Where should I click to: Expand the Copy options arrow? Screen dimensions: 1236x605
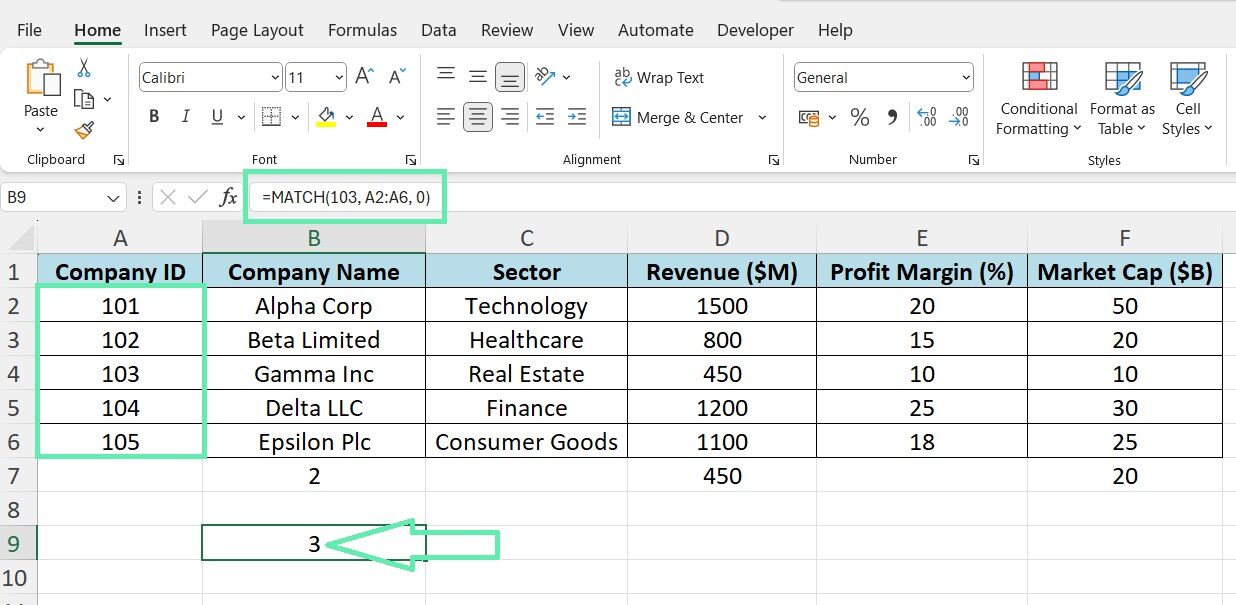click(107, 99)
